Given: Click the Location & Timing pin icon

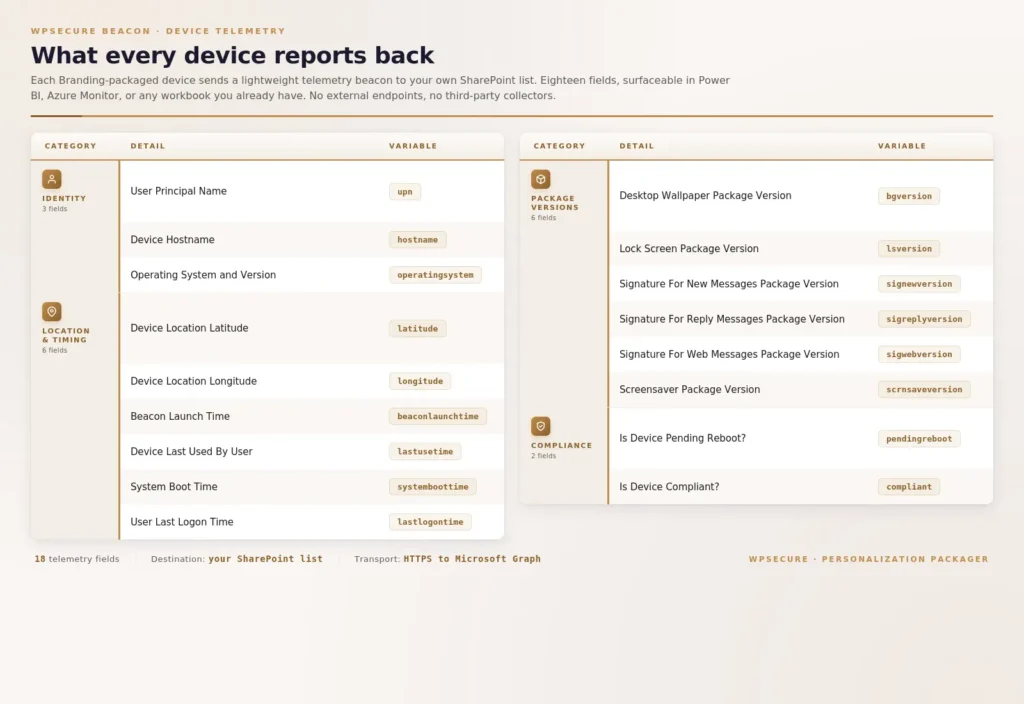Looking at the screenshot, I should 52,312.
